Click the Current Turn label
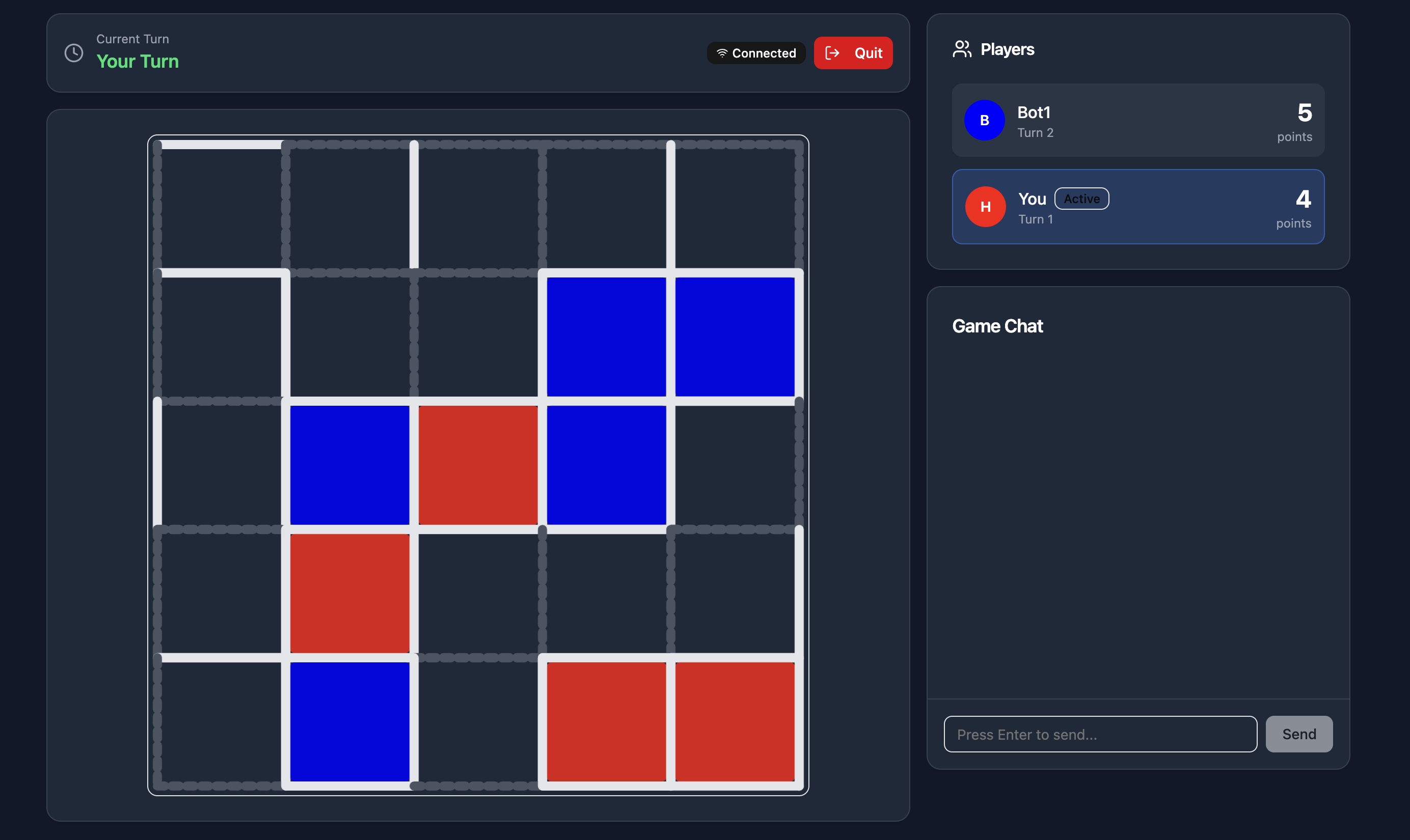The height and width of the screenshot is (840, 1410). [x=132, y=39]
